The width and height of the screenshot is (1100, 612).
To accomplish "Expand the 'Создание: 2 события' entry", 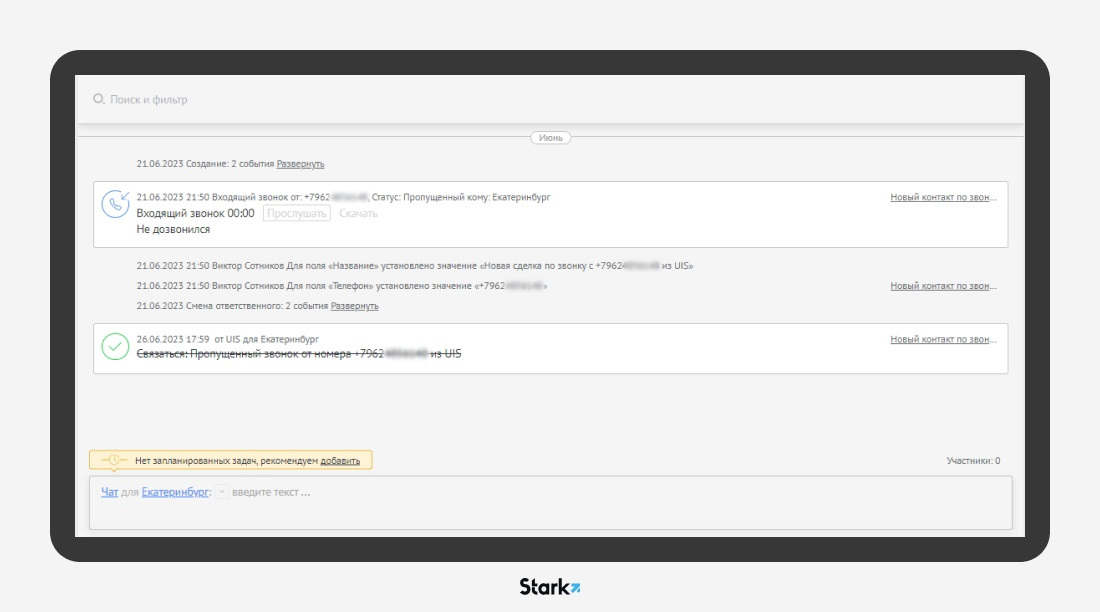I will (300, 164).
